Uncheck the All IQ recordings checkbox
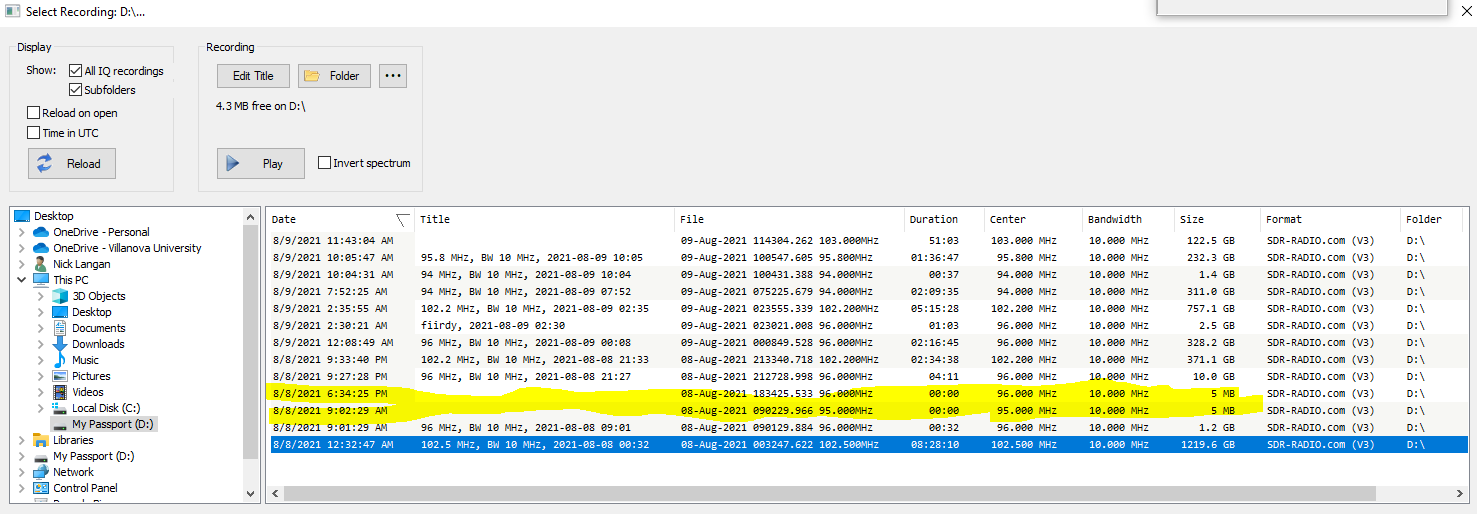 [x=76, y=71]
